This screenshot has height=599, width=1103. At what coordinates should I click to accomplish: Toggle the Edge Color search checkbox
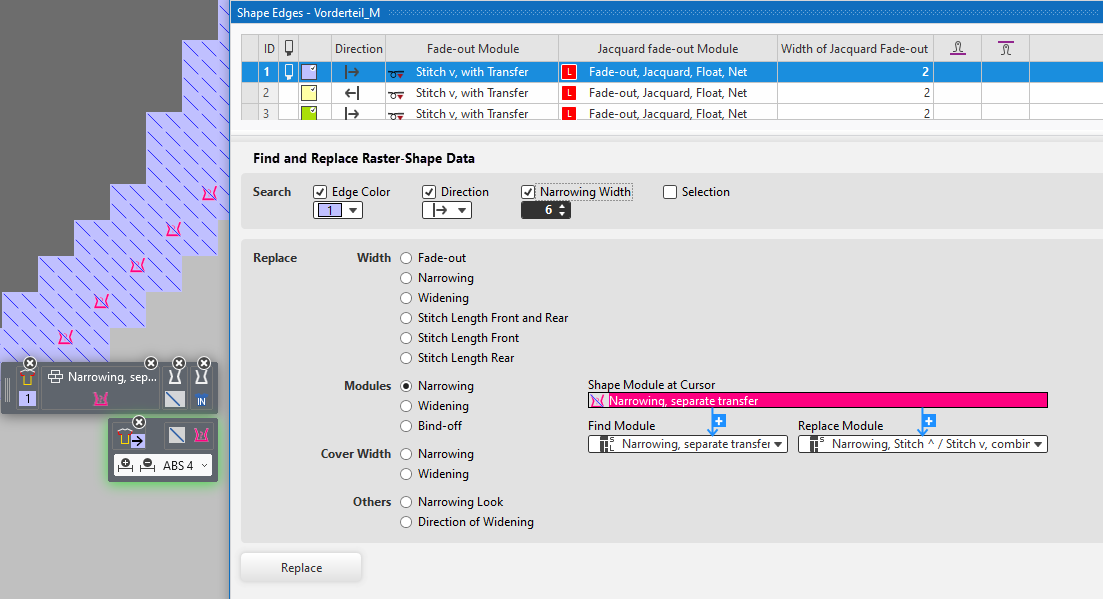pyautogui.click(x=321, y=192)
